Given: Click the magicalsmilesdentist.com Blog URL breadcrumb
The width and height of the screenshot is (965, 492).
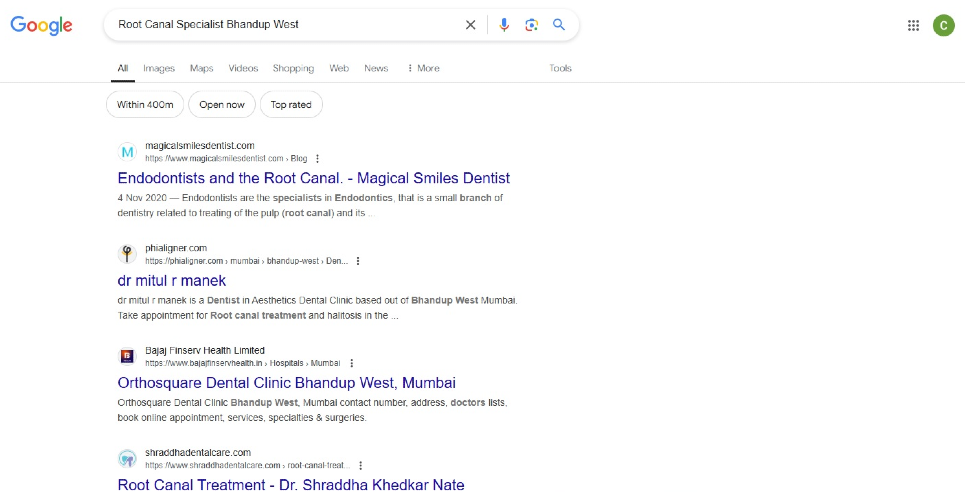Looking at the screenshot, I should 226,159.
